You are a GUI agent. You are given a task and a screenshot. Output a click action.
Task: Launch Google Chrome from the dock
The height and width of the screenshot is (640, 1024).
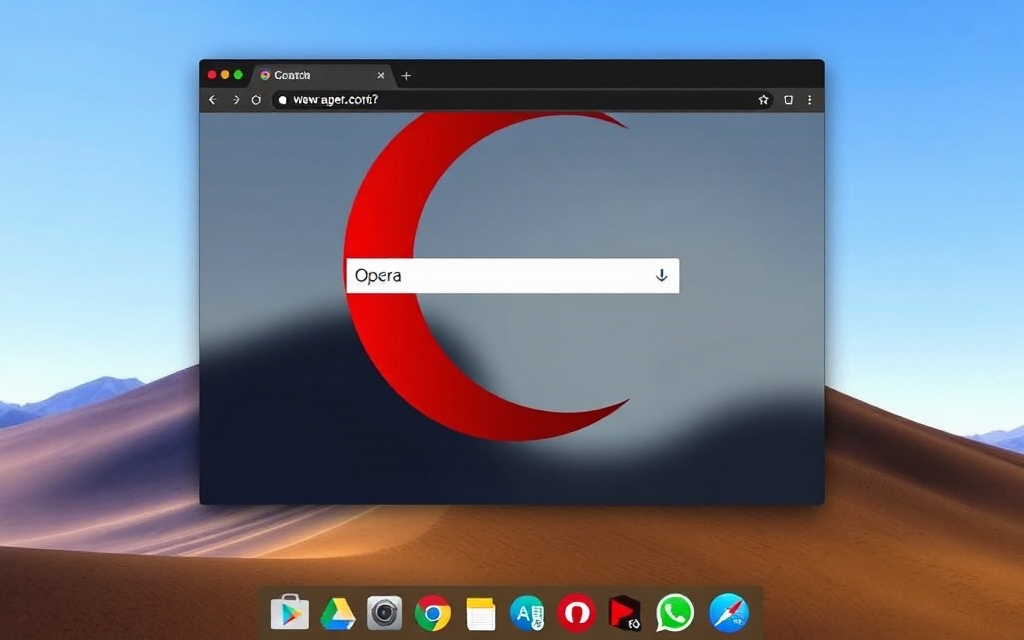432,613
